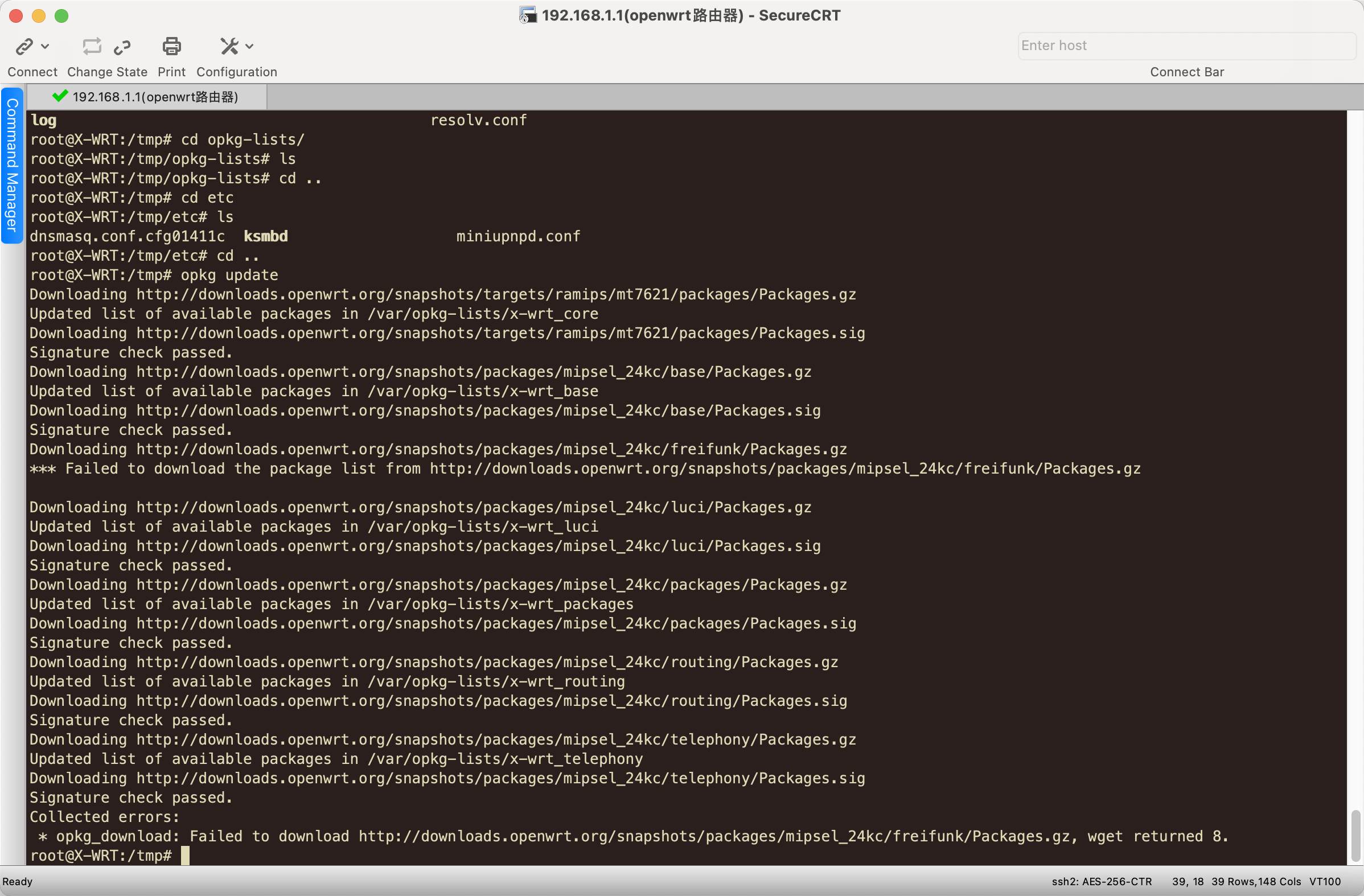Click the terminal cursor at last prompt
Image resolution: width=1364 pixels, height=896 pixels.
point(185,856)
